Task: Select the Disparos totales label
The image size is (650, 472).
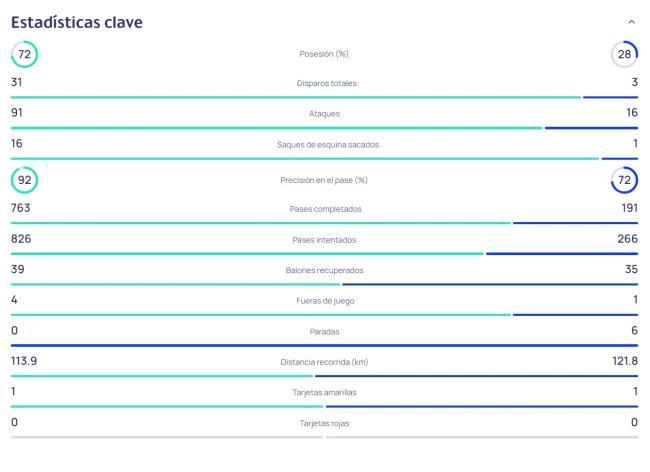Action: (324, 83)
